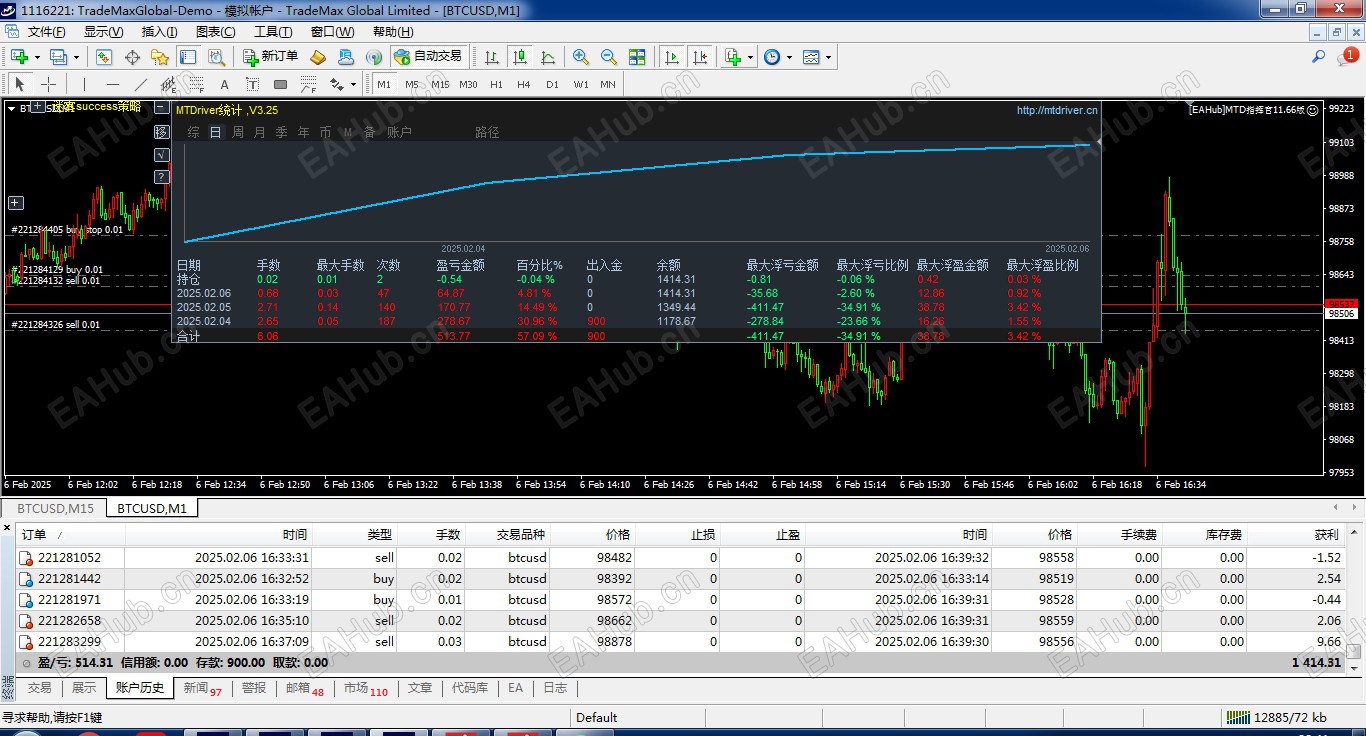Select the 账户 account statistics view
Image resolution: width=1366 pixels, height=736 pixels.
(x=399, y=132)
